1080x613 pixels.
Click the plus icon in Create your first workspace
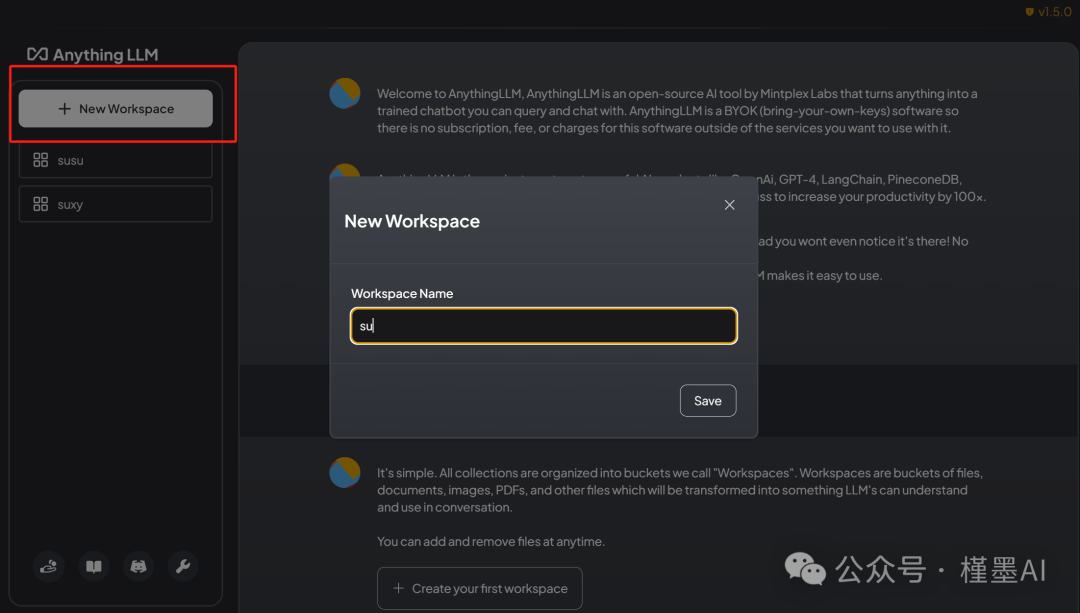[398, 588]
